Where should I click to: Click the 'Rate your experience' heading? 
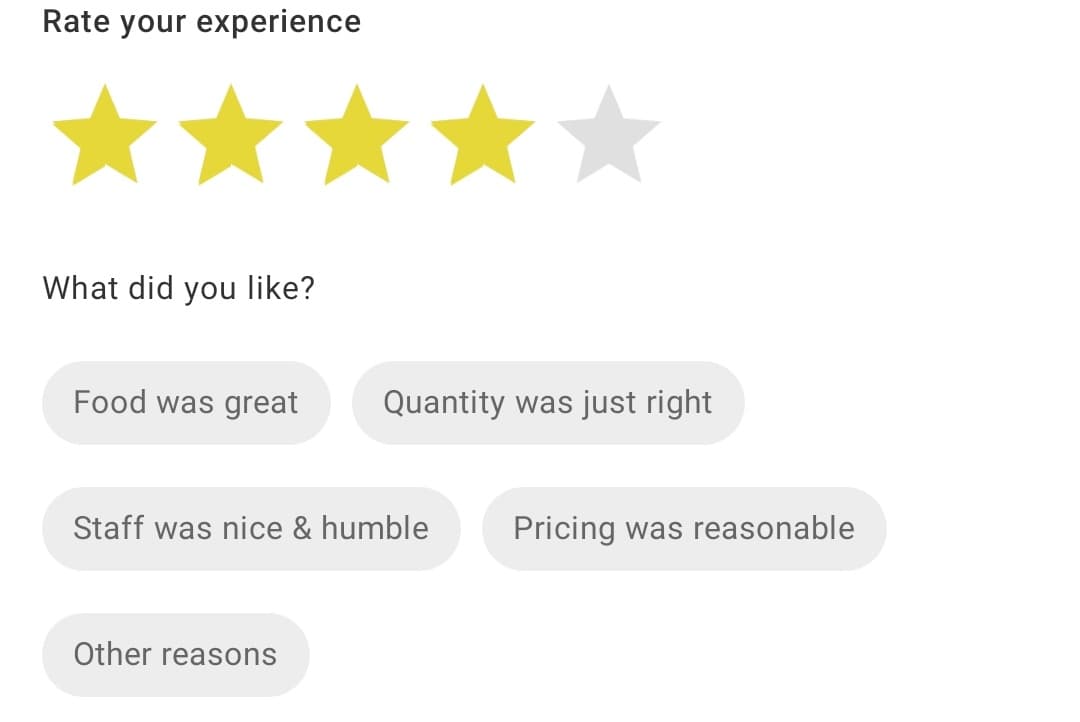[x=202, y=22]
